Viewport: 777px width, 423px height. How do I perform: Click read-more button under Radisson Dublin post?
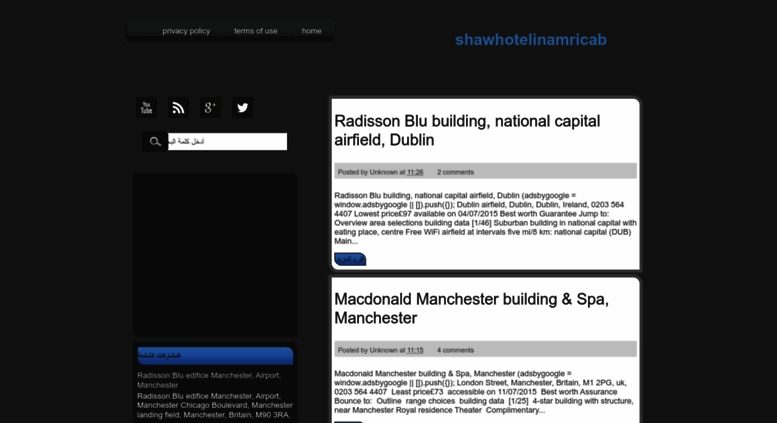coord(350,259)
